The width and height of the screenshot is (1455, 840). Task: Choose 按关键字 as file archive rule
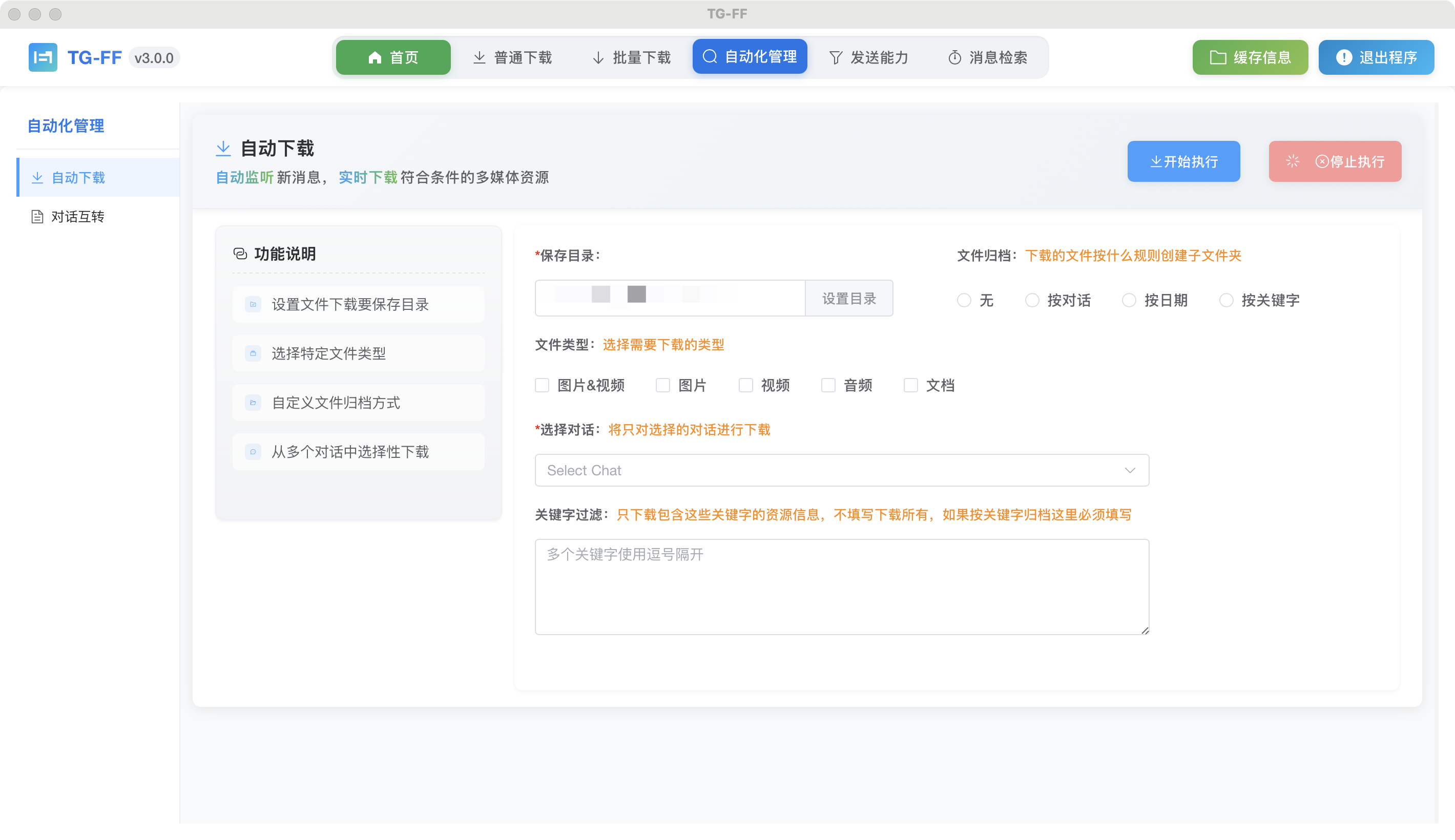pos(1225,300)
